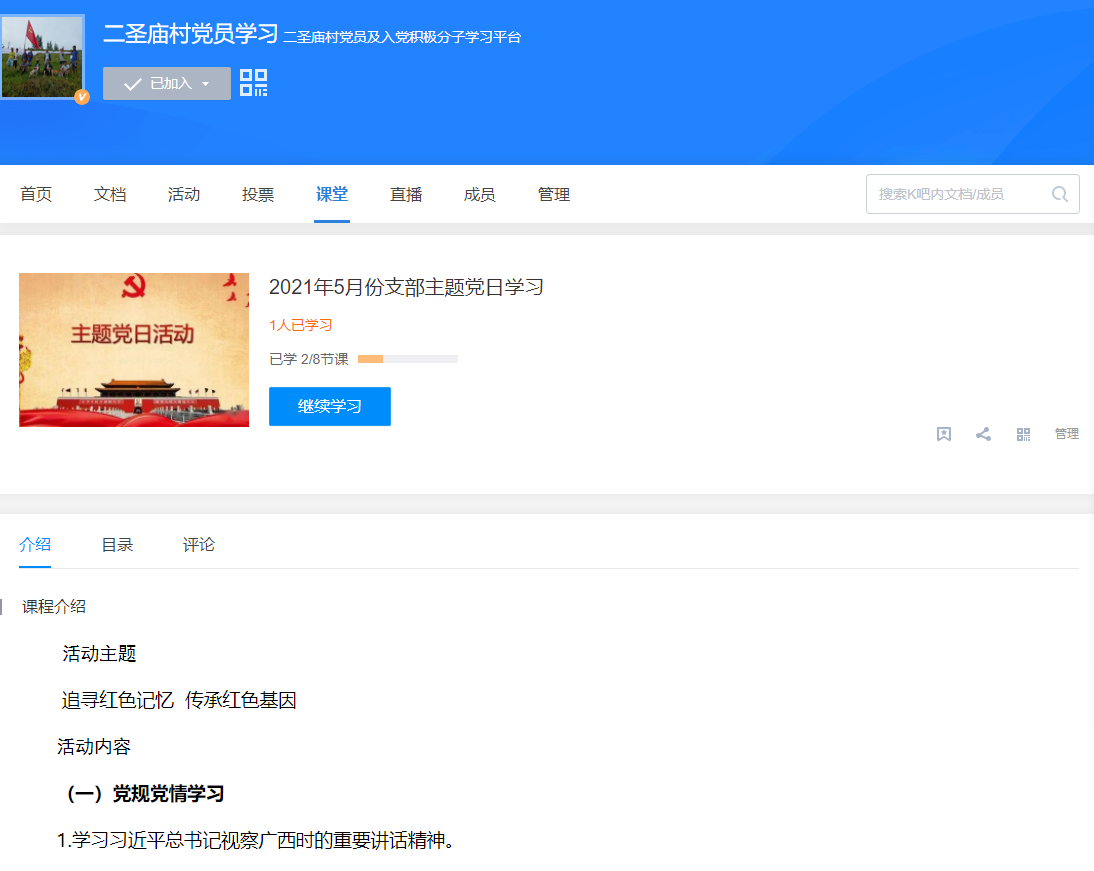
Task: Click the share icon
Action: coord(983,434)
